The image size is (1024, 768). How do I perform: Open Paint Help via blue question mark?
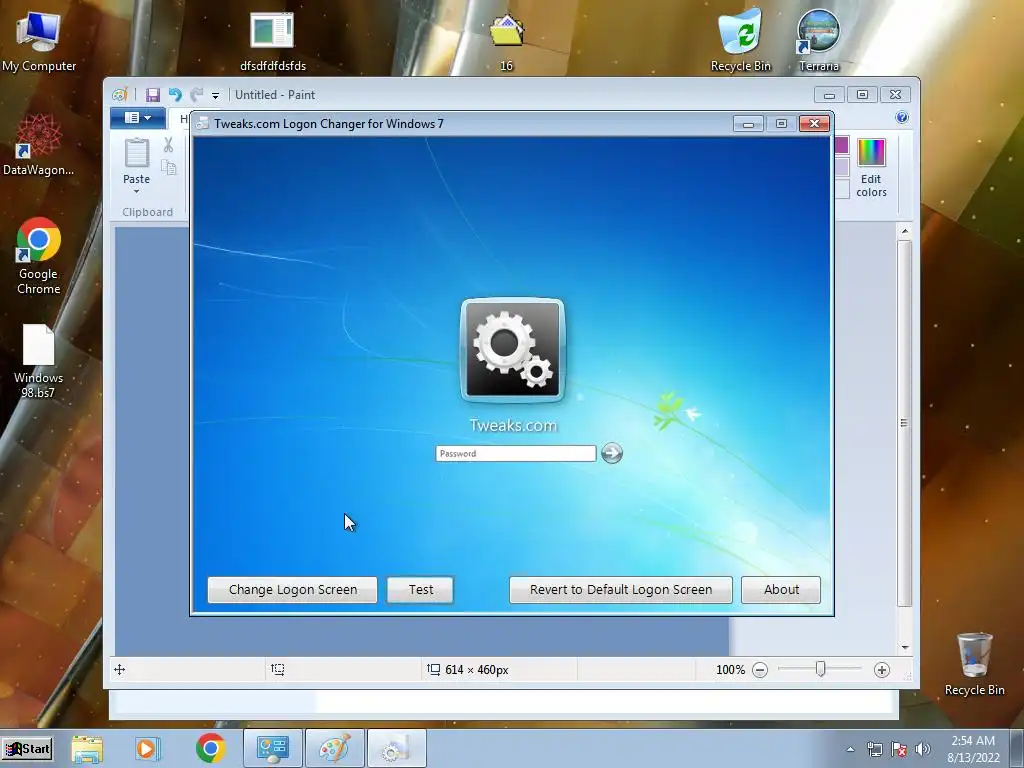coord(902,118)
